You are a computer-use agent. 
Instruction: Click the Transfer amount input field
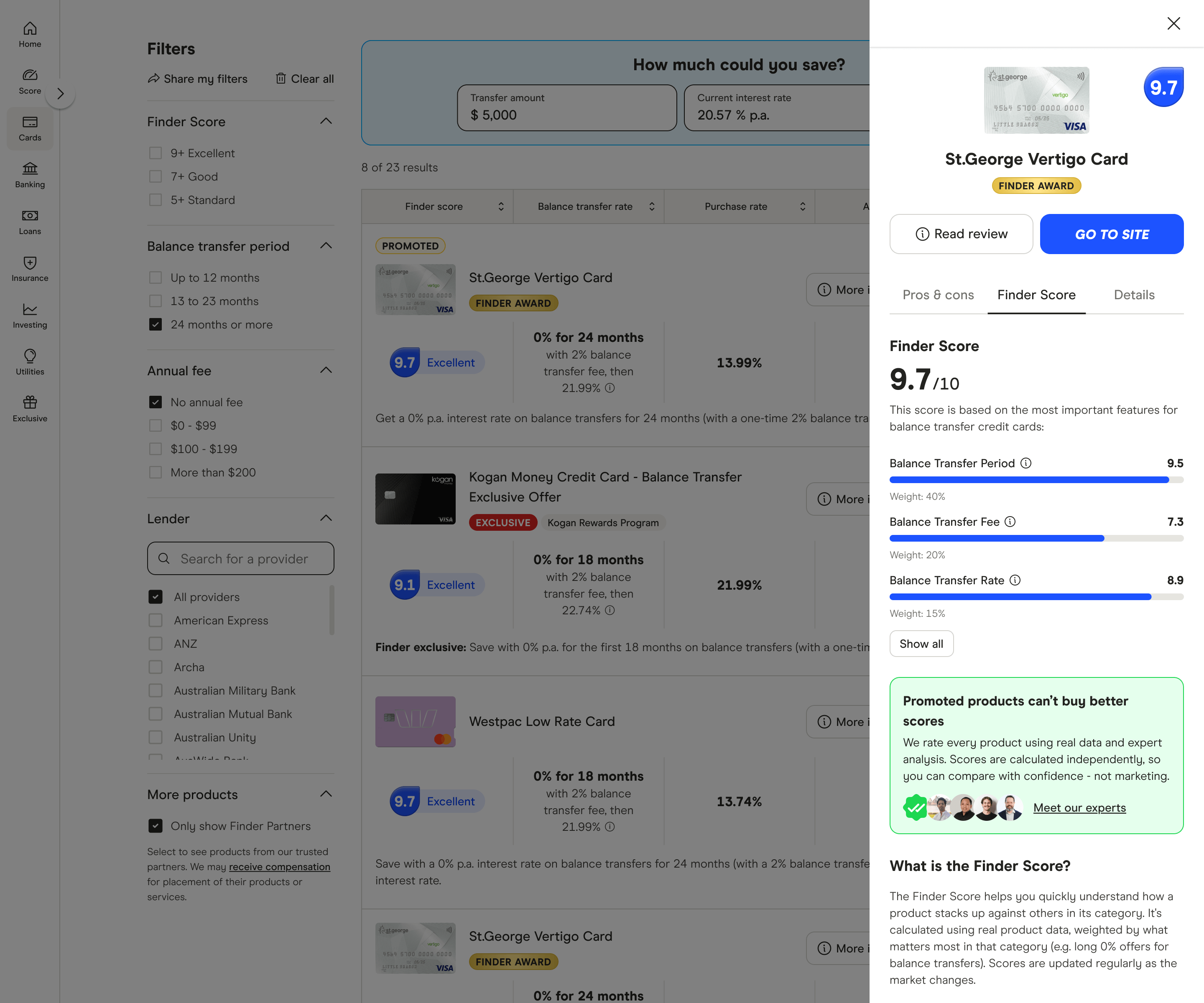coord(566,108)
